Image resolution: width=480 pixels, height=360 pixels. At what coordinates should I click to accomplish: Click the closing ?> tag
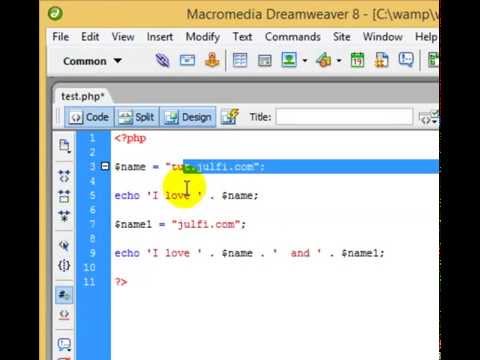pyautogui.click(x=121, y=282)
